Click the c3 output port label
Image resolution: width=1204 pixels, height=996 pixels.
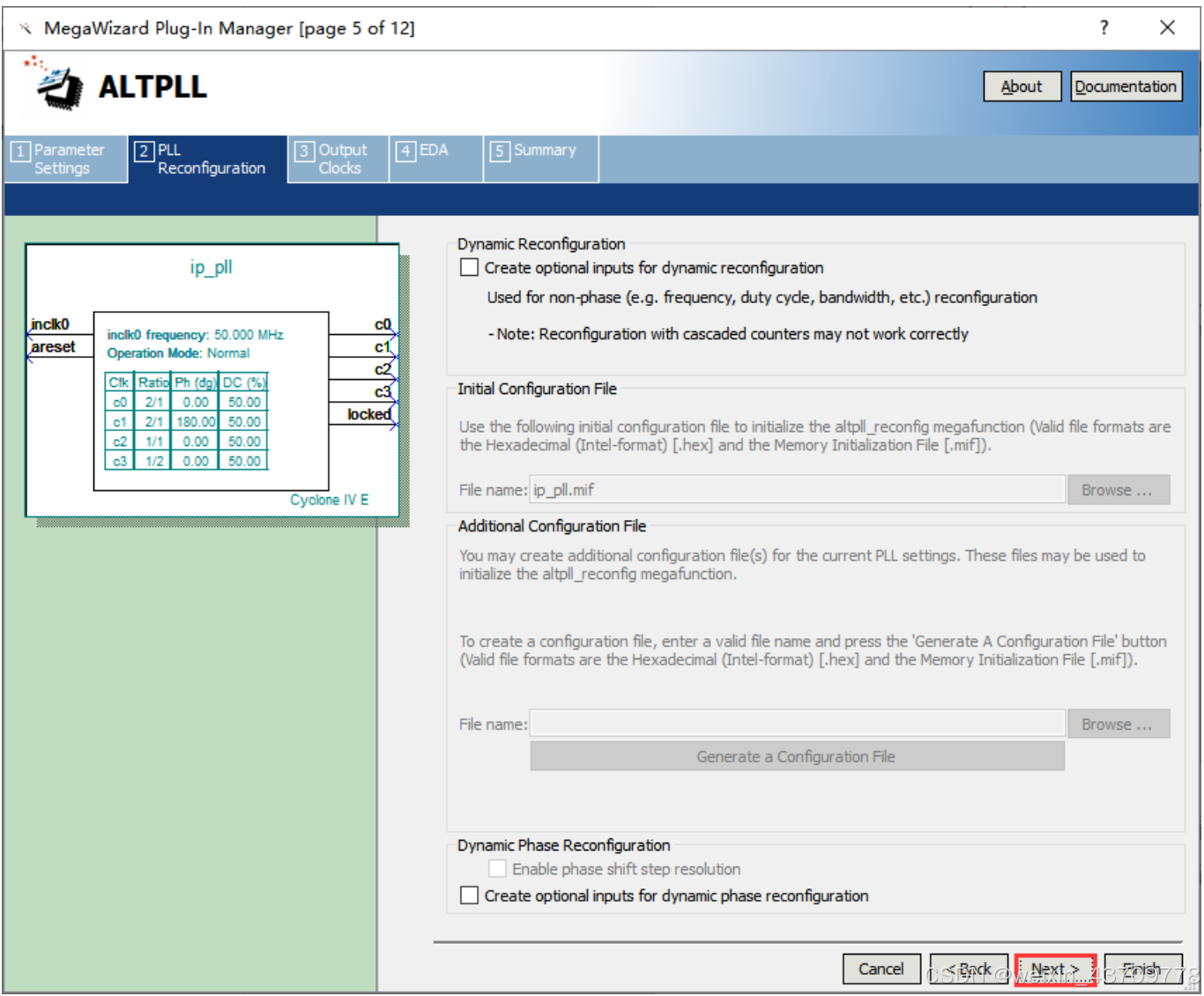tap(383, 392)
